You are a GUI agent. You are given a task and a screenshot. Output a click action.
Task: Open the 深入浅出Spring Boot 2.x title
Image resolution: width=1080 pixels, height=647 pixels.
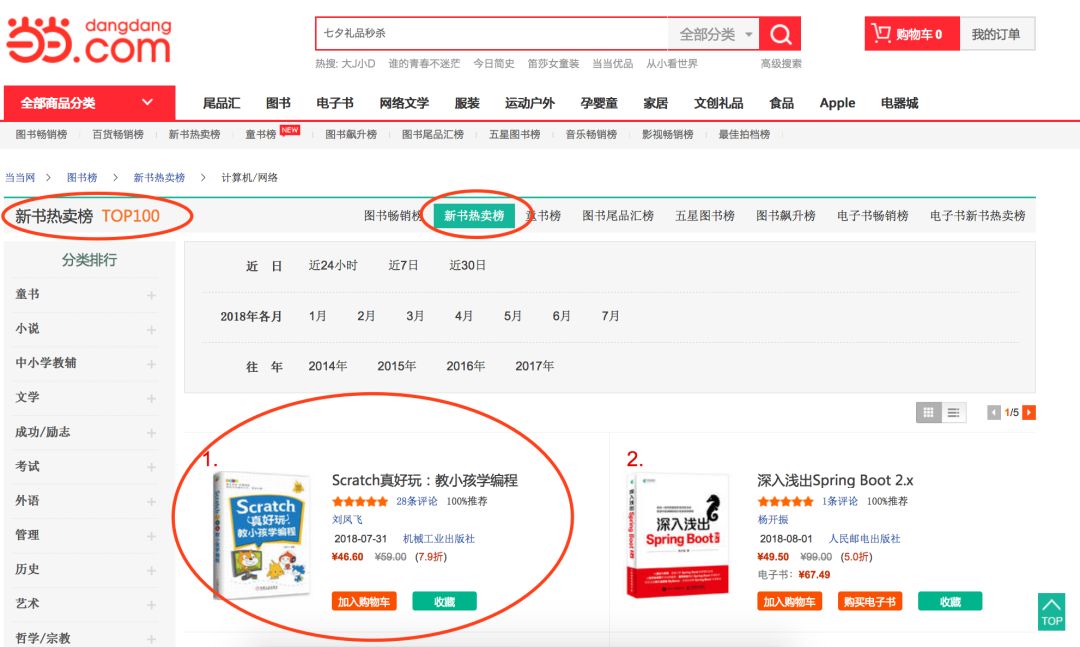click(x=835, y=480)
